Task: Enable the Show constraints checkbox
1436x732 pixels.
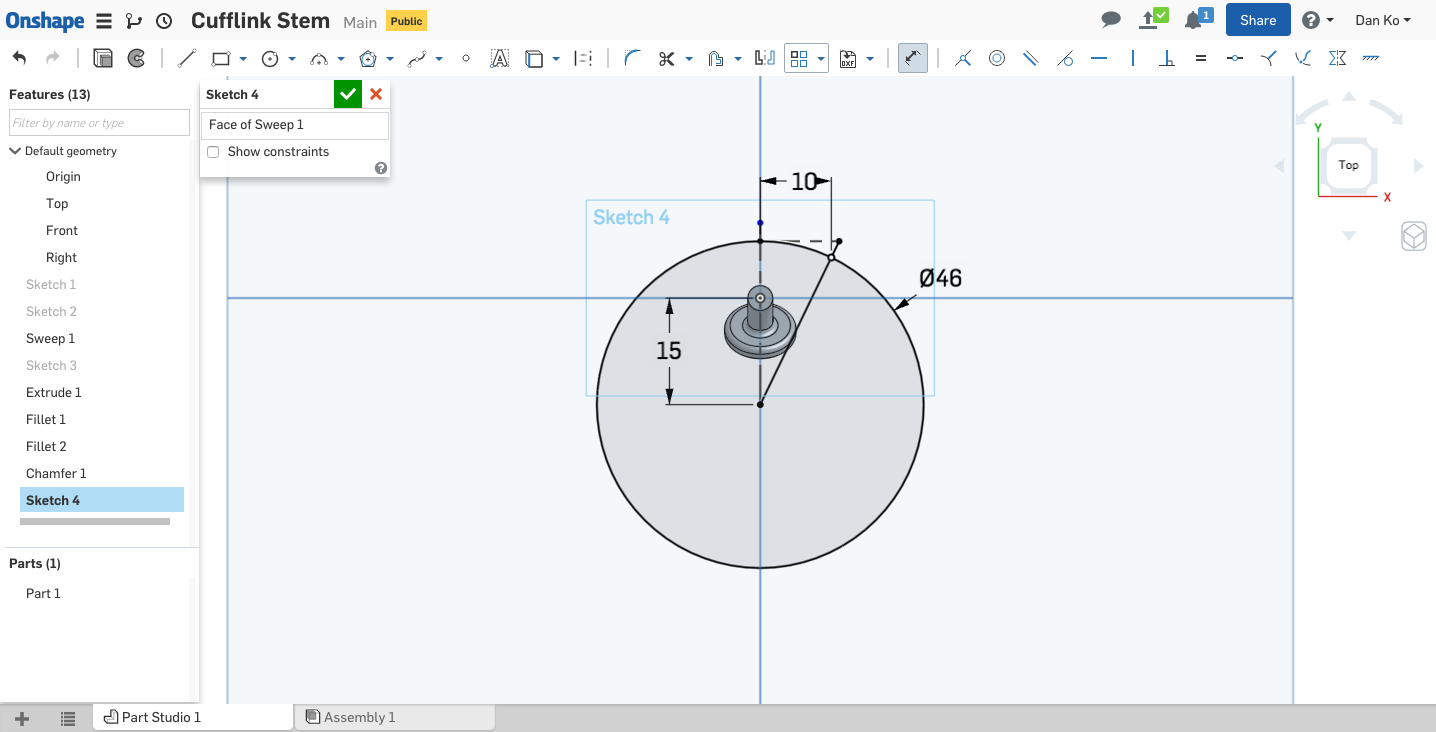Action: (x=213, y=152)
